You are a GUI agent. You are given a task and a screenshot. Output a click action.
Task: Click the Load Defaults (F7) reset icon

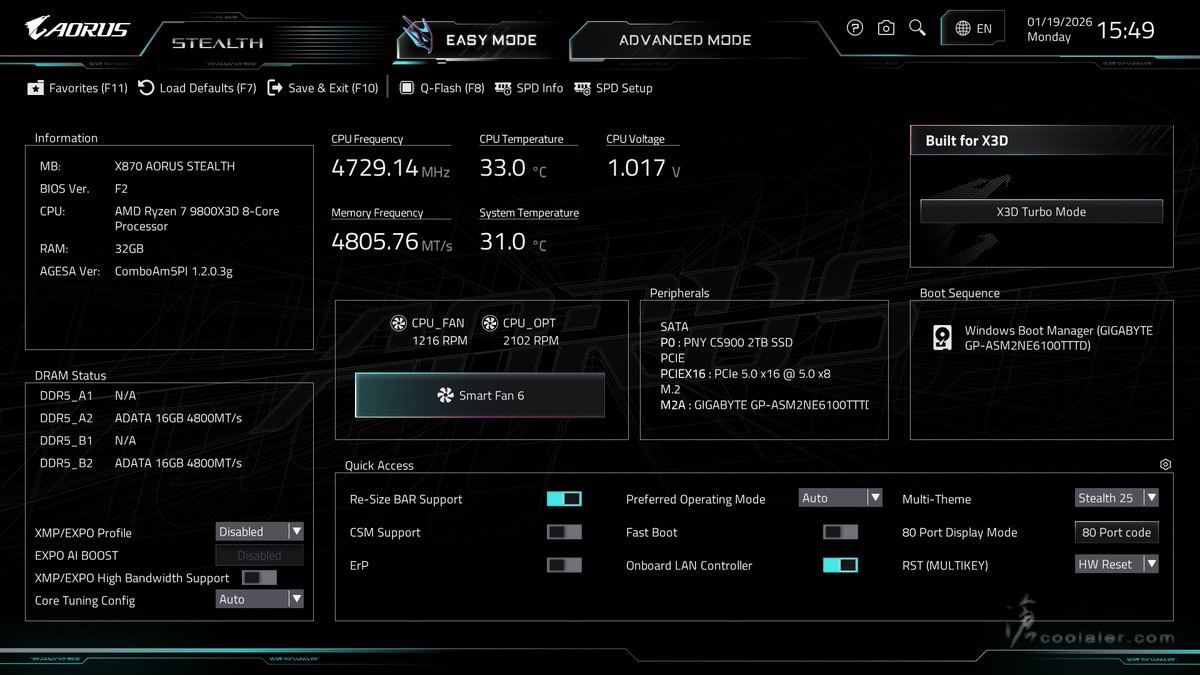pos(146,88)
